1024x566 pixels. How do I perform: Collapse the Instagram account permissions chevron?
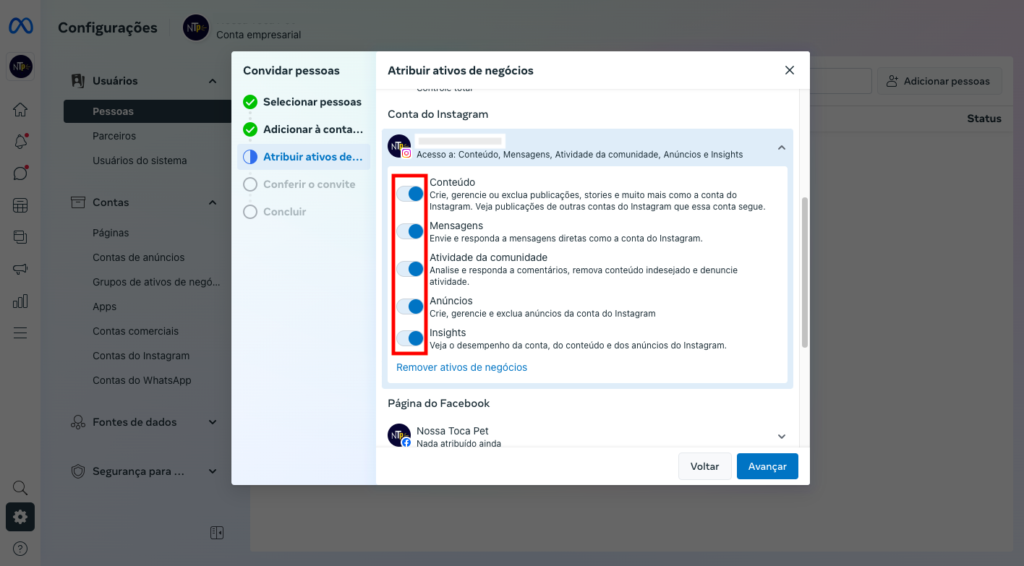click(782, 148)
